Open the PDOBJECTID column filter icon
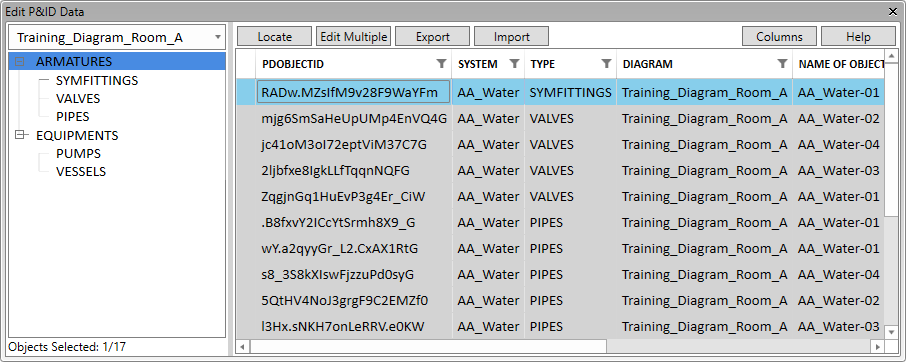Screen dimensions: 906x362 pyautogui.click(x=441, y=64)
